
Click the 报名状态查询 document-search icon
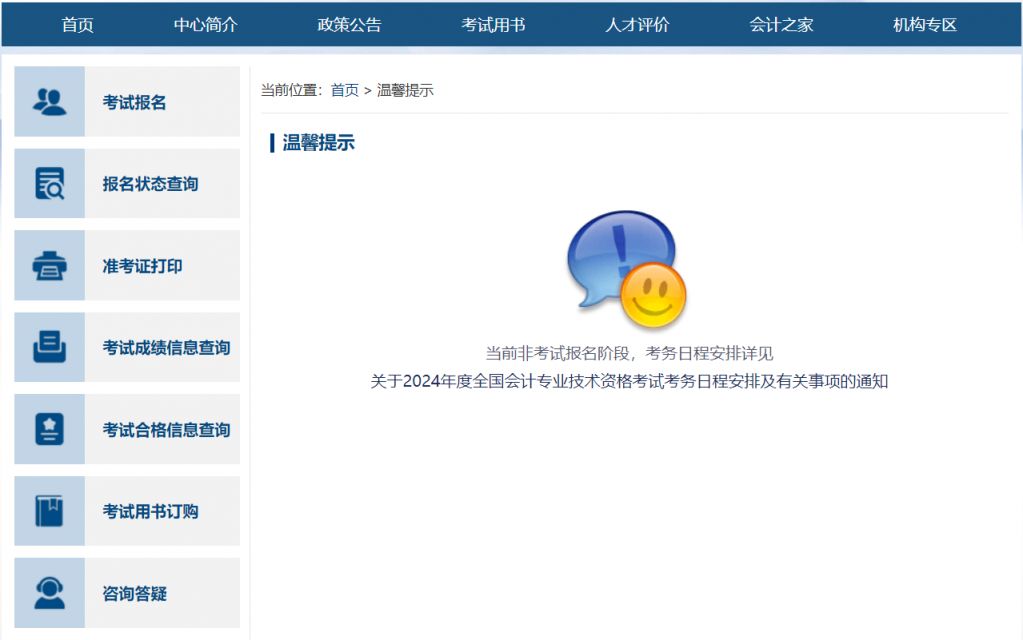click(48, 183)
